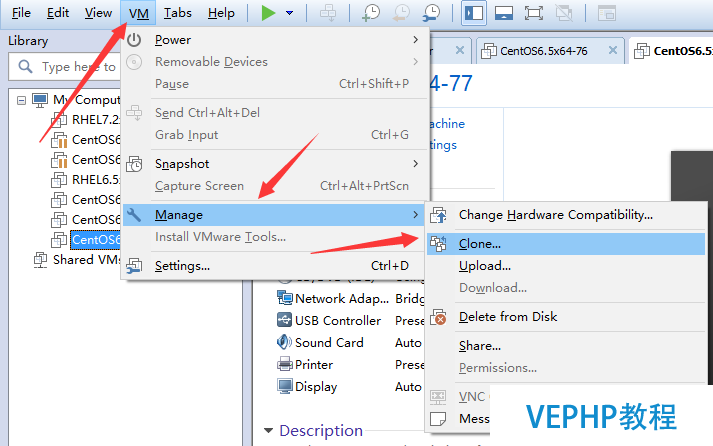Viewport: 713px width, 446px height.
Task: Select the Display device row
Action: pos(350,386)
